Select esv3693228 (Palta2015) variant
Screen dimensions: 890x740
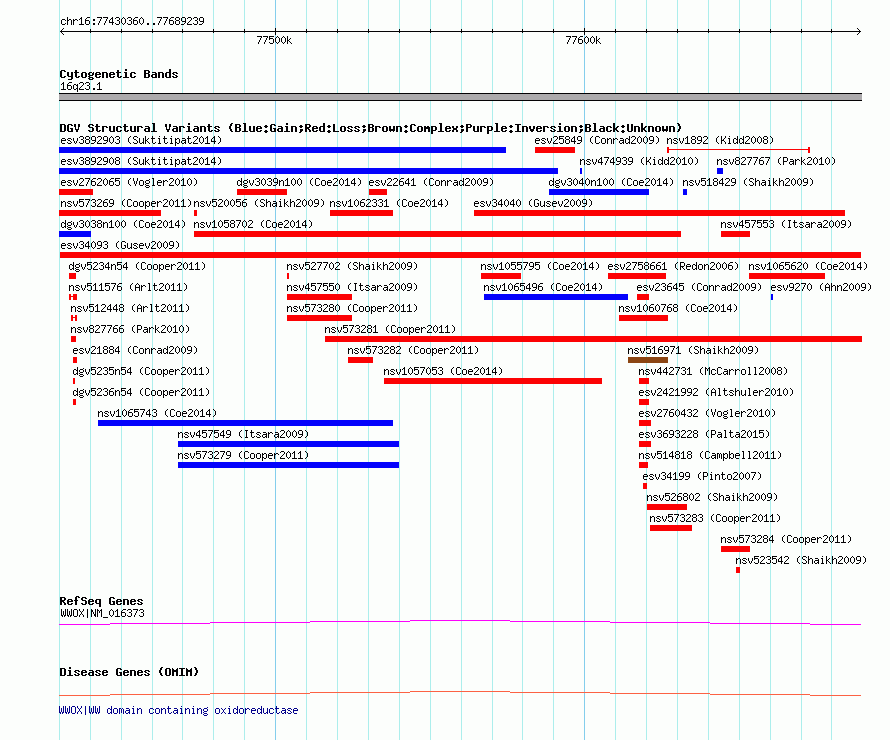click(x=704, y=434)
